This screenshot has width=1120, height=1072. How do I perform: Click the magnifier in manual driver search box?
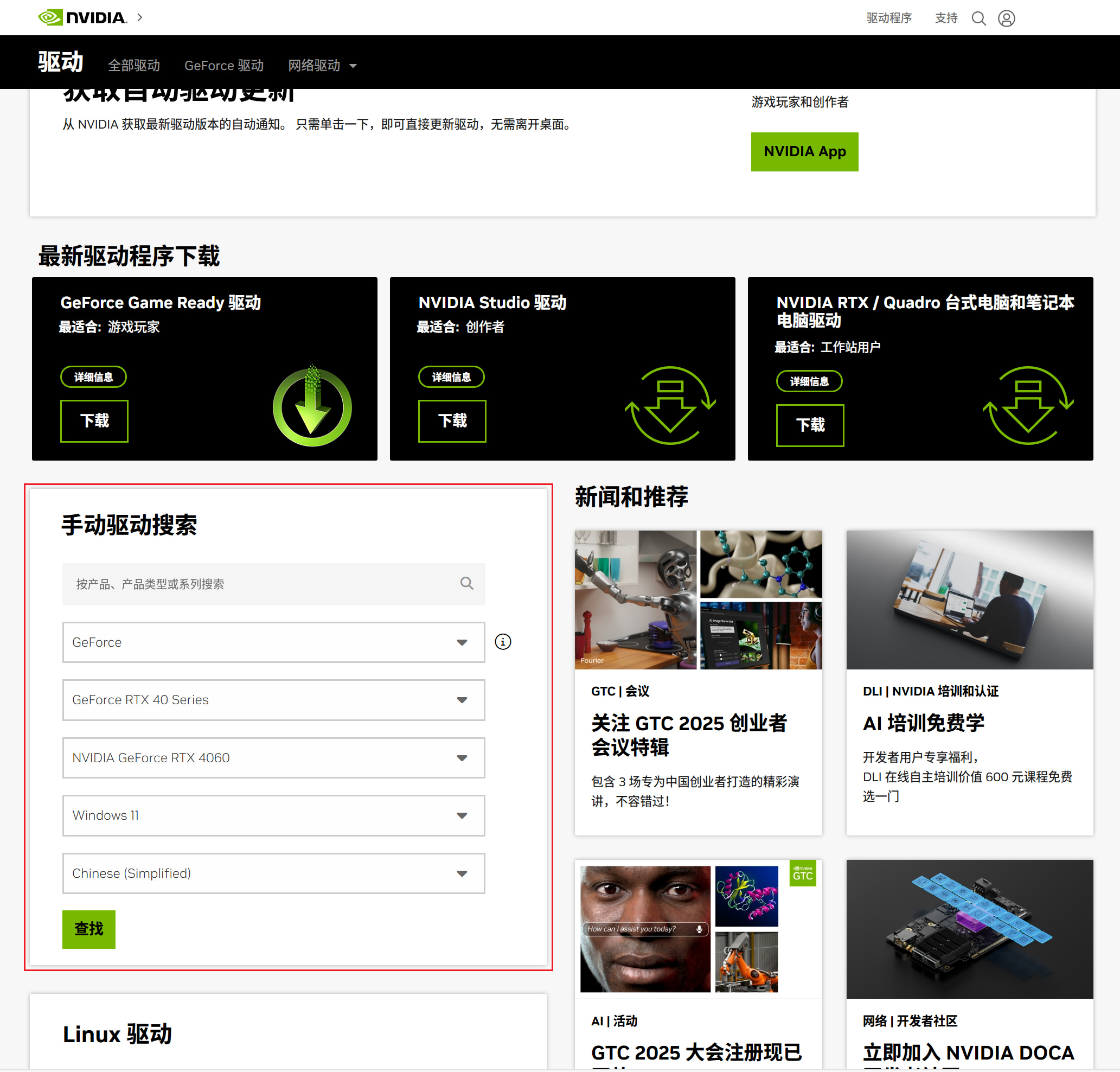[466, 583]
